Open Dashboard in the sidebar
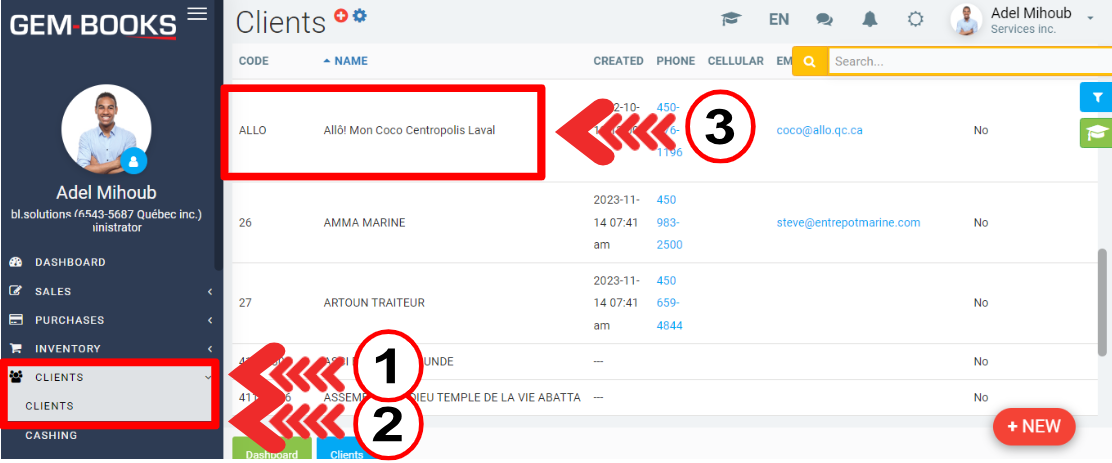The width and height of the screenshot is (1112, 463). [x=70, y=262]
